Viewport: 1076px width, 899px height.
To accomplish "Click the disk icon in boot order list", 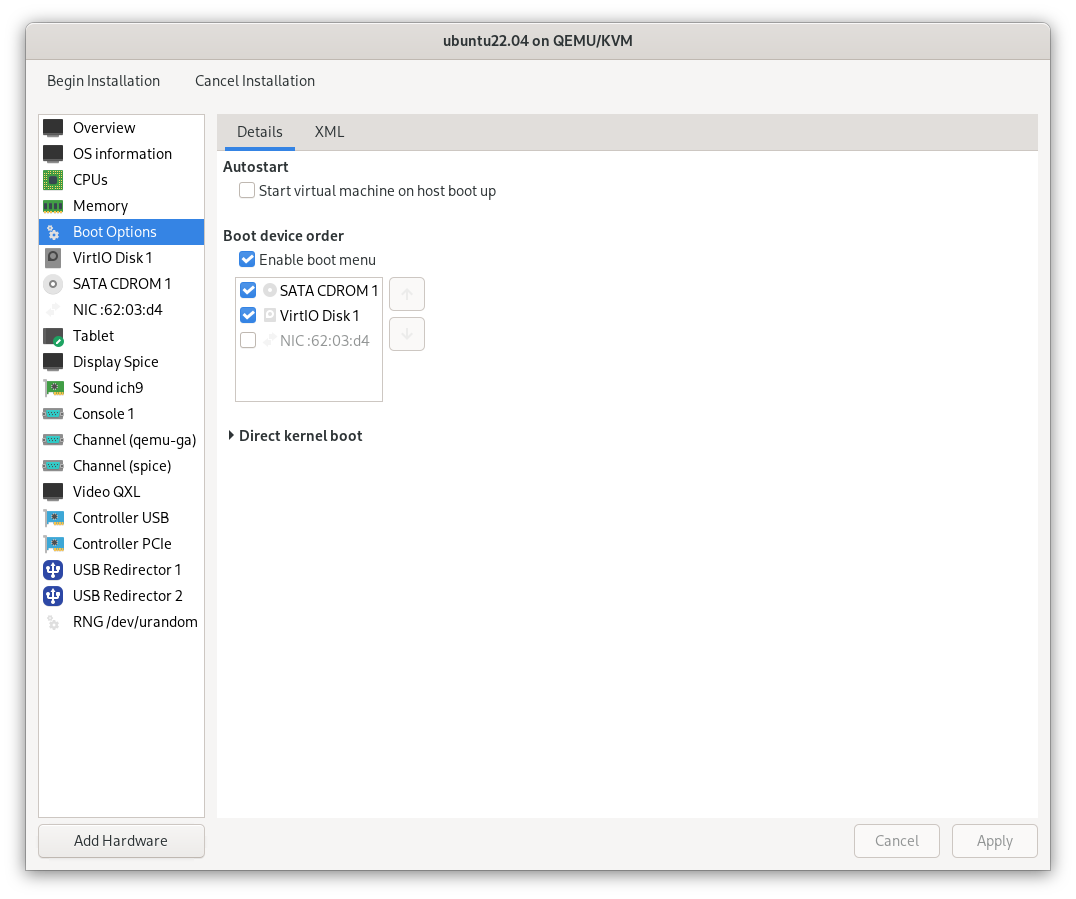I will click(270, 316).
